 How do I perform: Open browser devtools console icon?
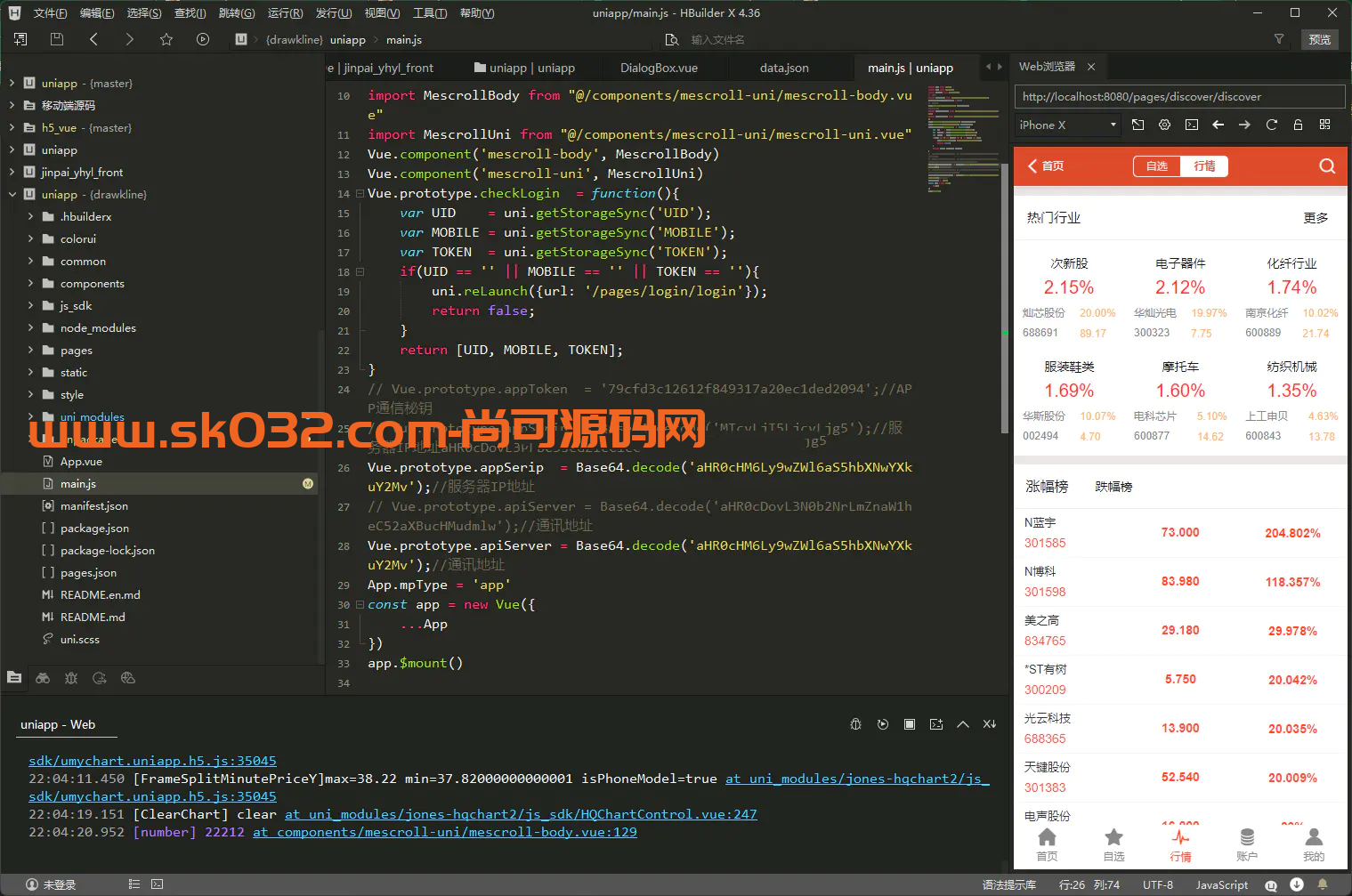(x=1191, y=125)
